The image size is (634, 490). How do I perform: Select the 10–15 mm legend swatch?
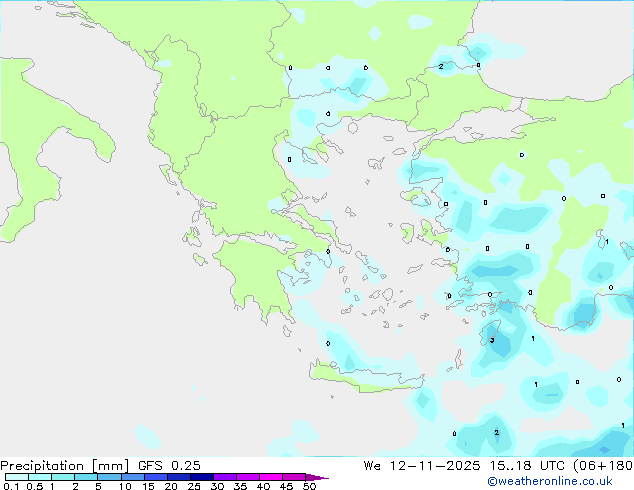132,477
